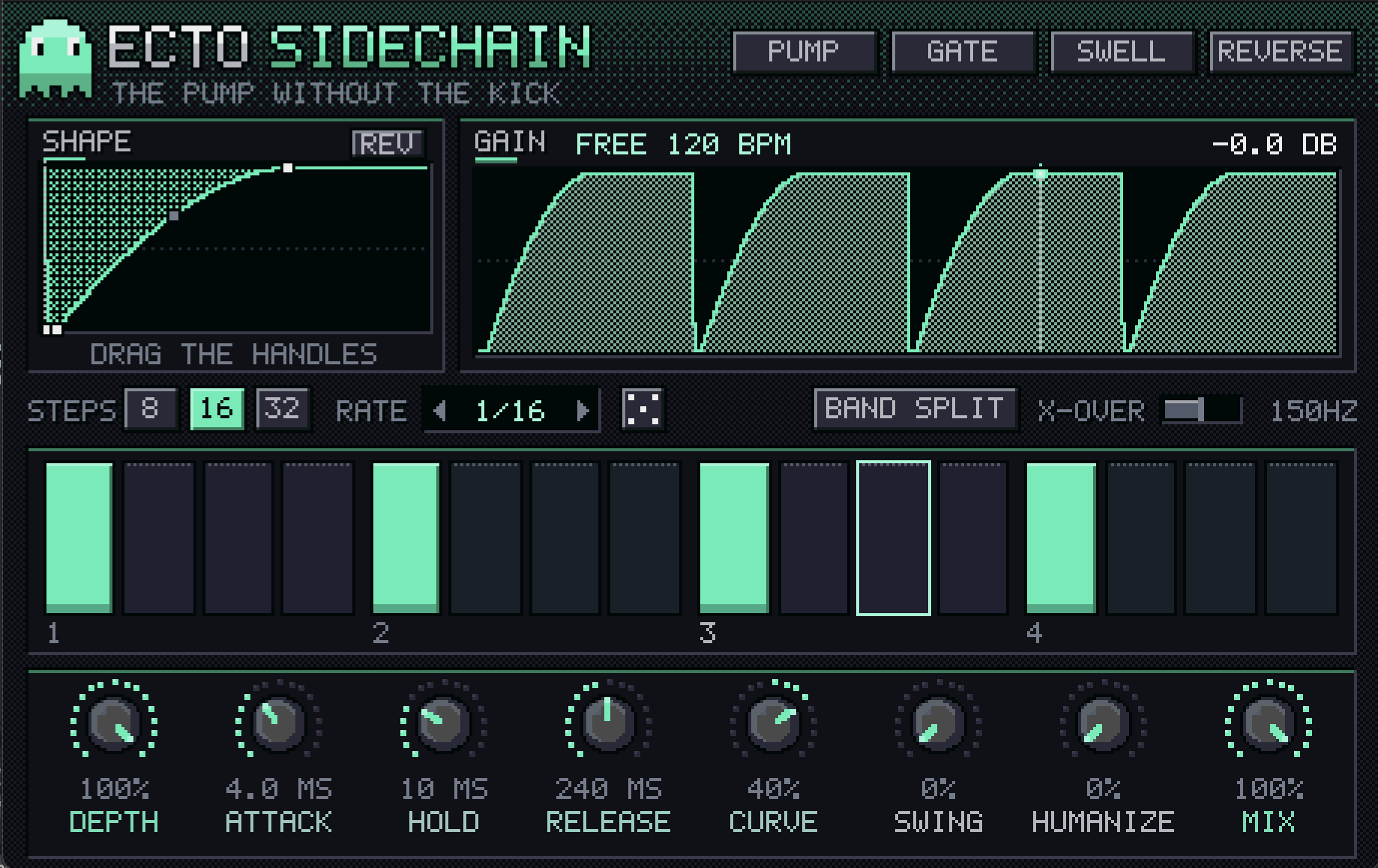This screenshot has height=868, width=1378.
Task: Click the playhead marker in the gain display
Action: (x=1040, y=174)
